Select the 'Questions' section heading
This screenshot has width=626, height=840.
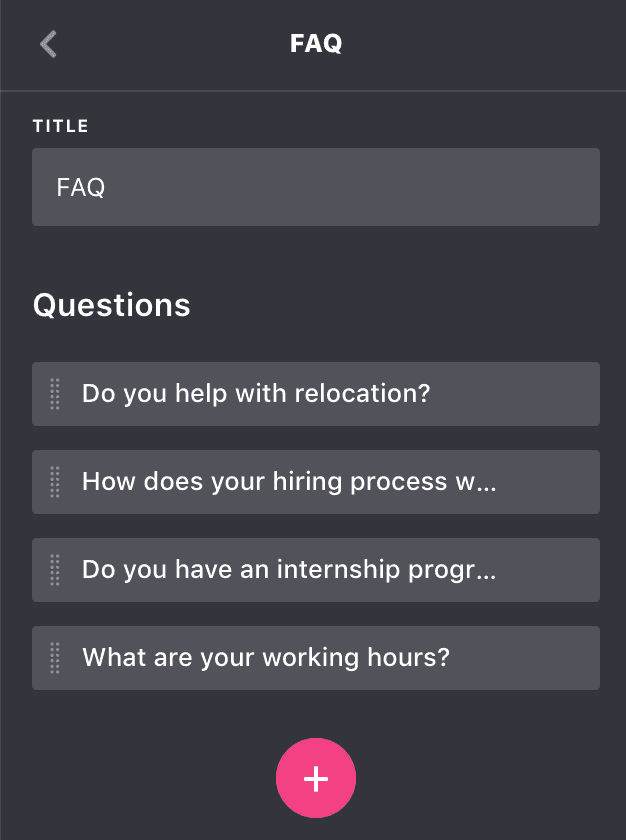pos(111,305)
